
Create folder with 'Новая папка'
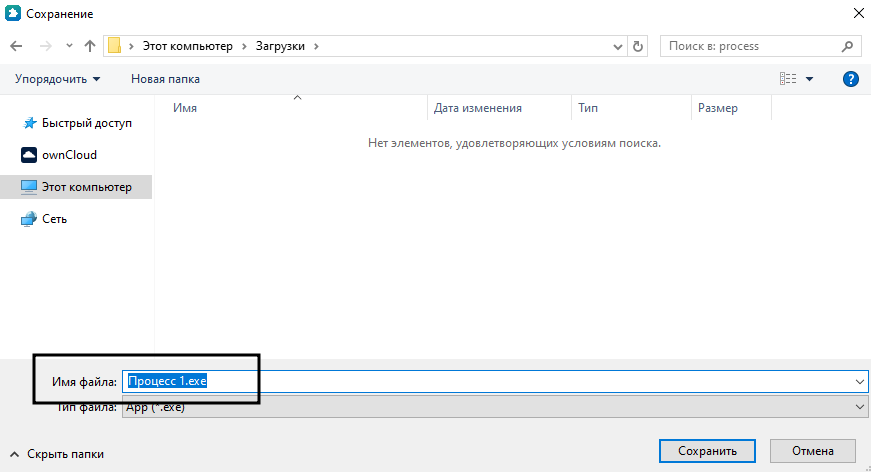(165, 79)
